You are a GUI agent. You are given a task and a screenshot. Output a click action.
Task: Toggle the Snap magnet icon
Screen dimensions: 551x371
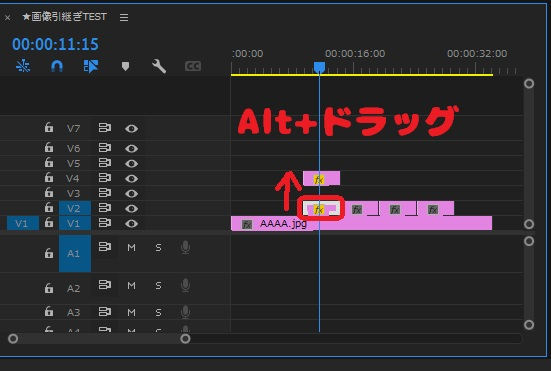(57, 66)
